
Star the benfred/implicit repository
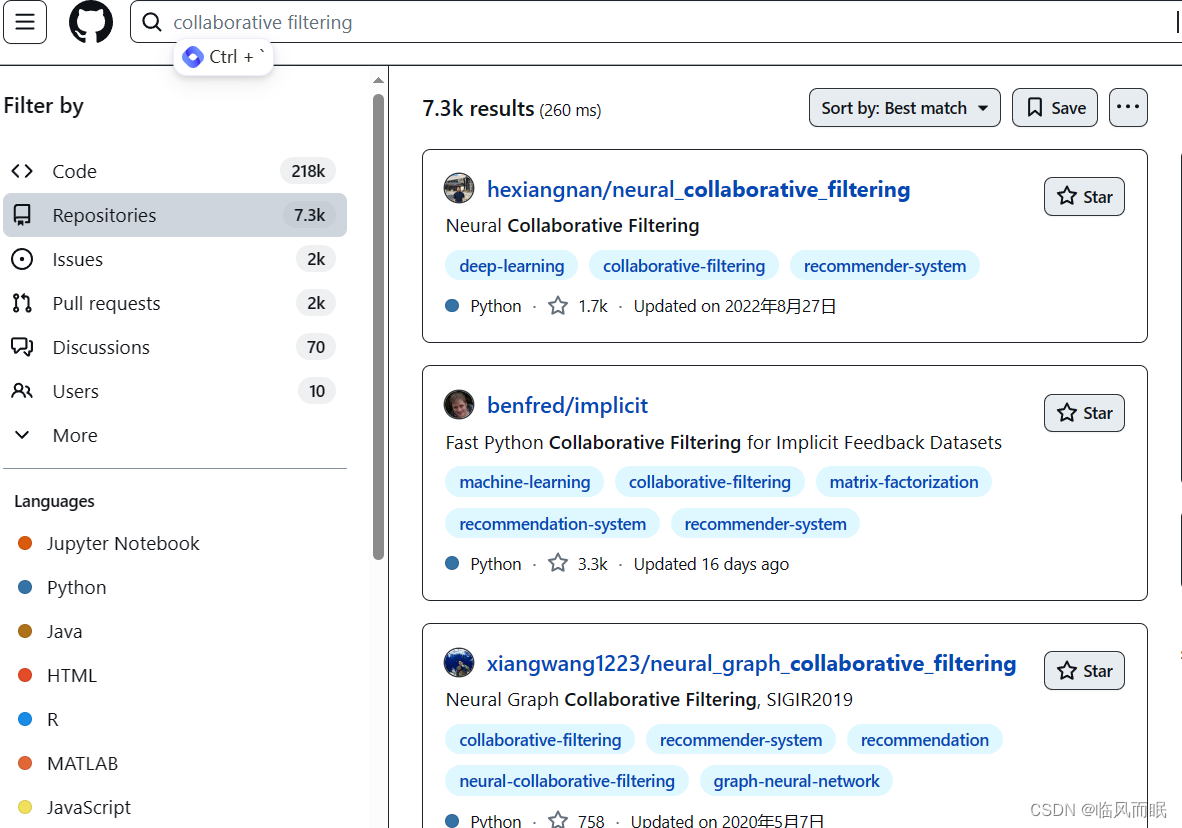click(x=1084, y=413)
